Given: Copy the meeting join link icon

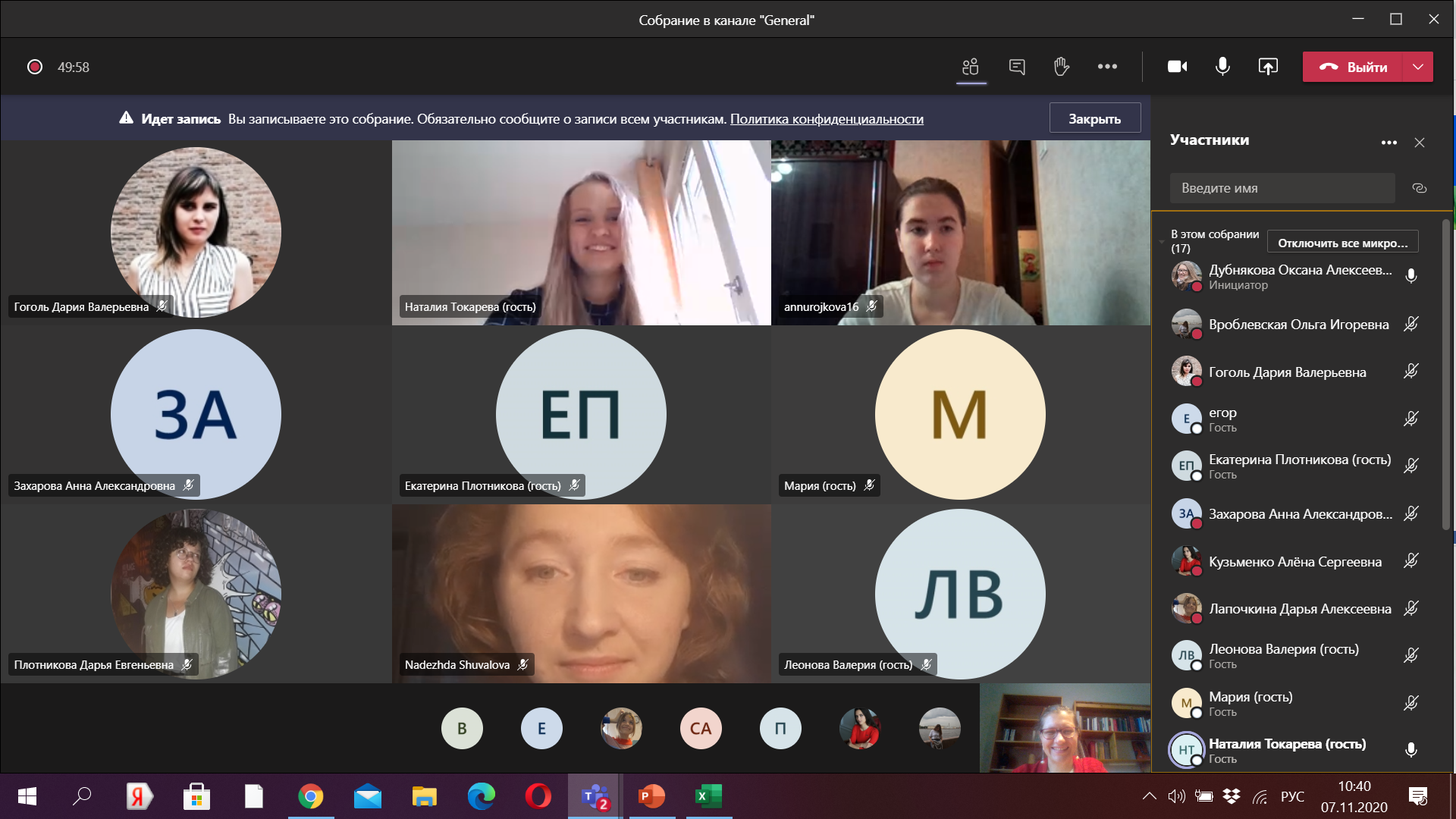Looking at the screenshot, I should 1420,188.
